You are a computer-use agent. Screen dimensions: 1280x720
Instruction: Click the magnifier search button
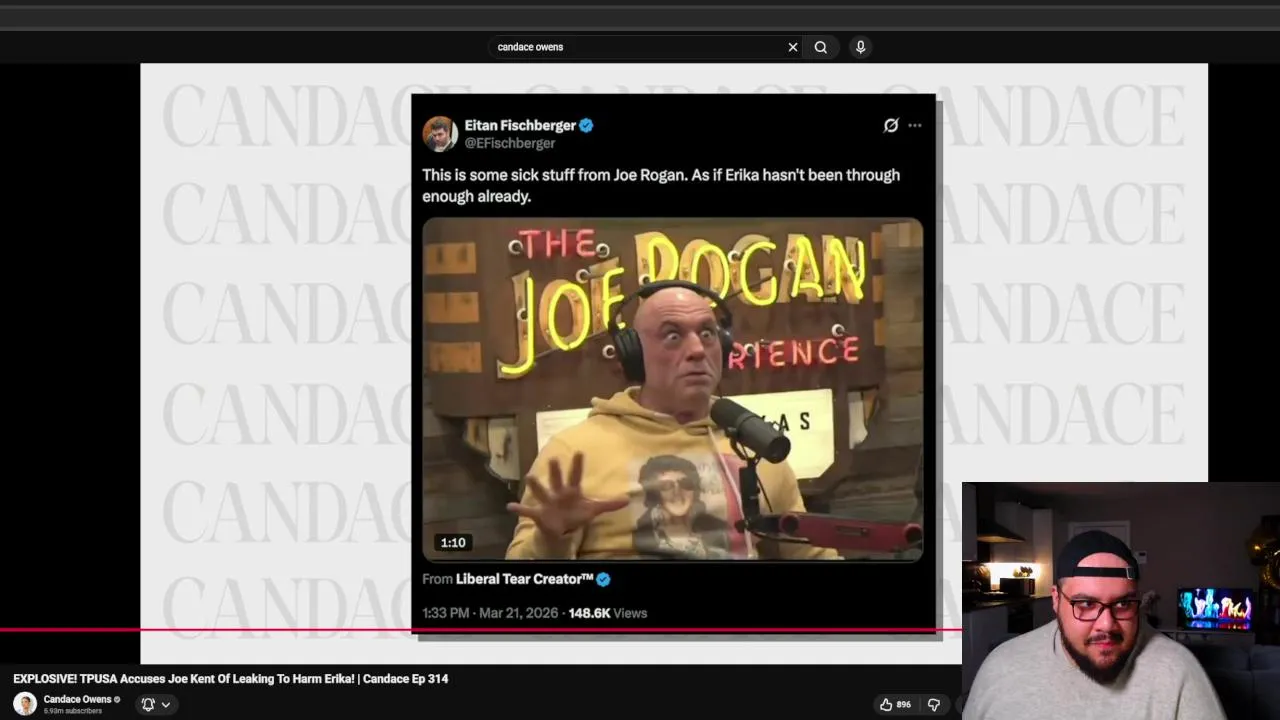click(821, 47)
